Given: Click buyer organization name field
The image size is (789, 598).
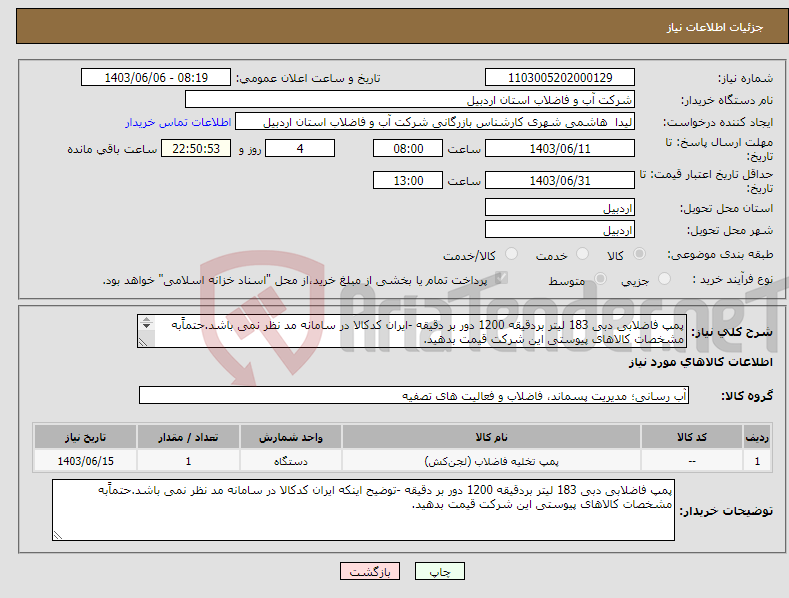Looking at the screenshot, I should pyautogui.click(x=410, y=100).
